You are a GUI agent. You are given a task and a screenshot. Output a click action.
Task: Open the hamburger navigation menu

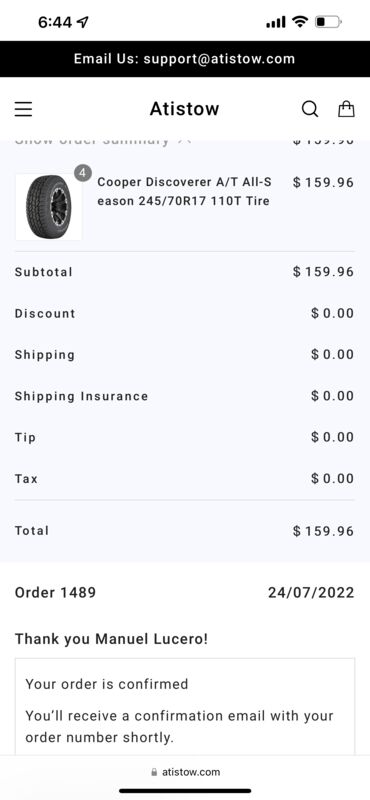point(23,109)
